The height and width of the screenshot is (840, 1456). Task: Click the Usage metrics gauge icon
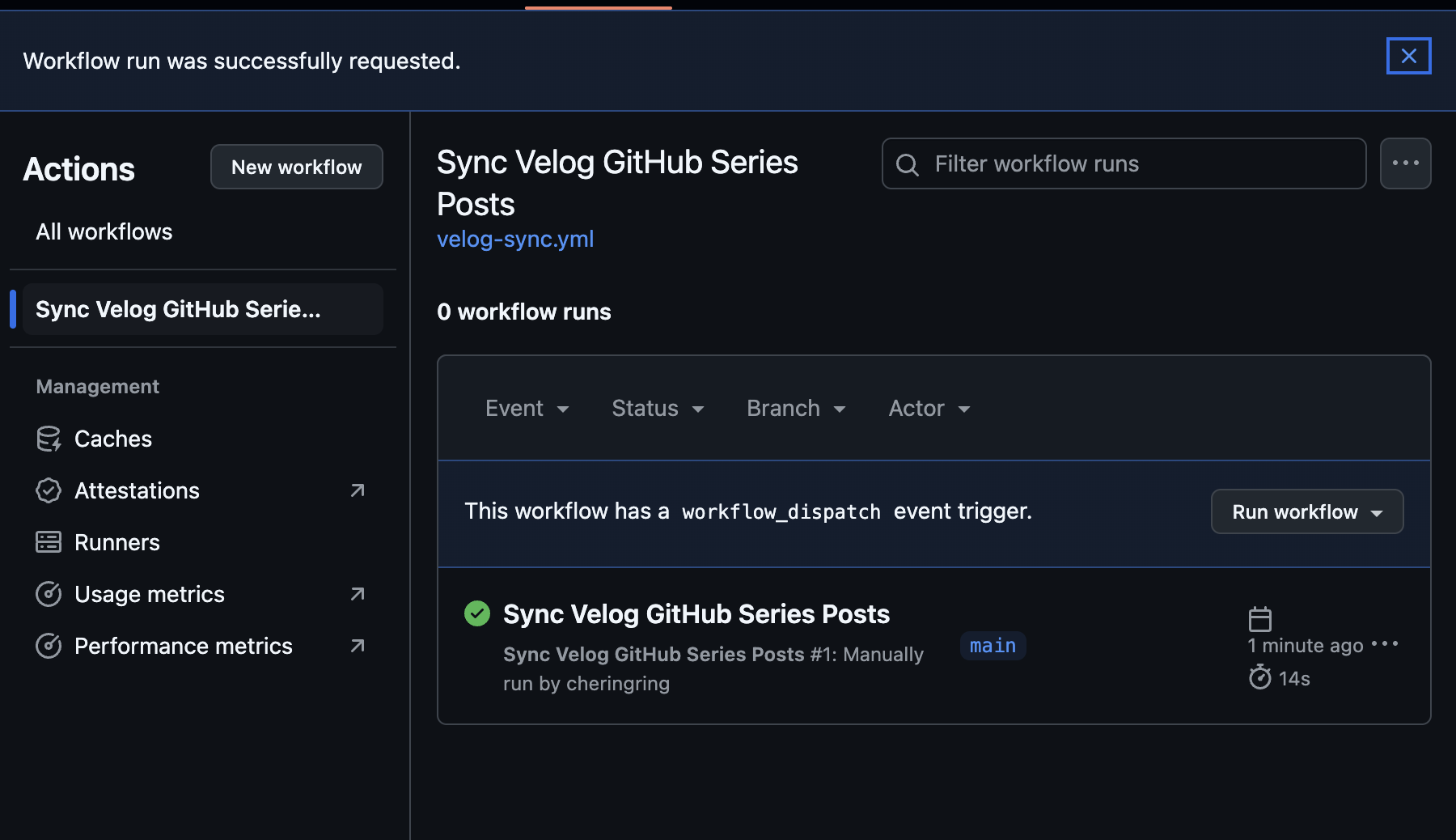49,594
